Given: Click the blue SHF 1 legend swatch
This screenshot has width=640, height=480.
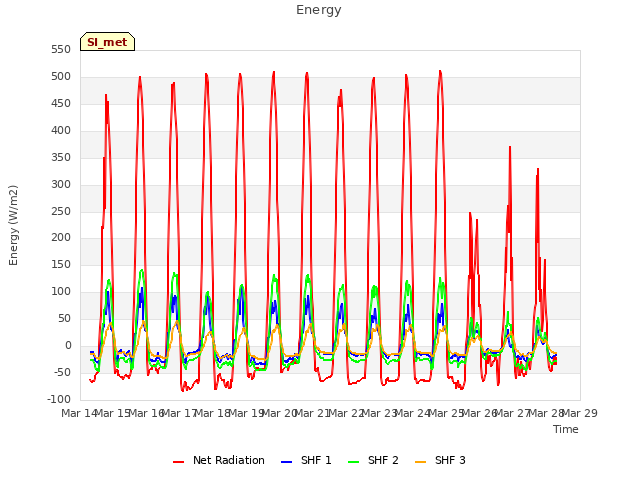Looking at the screenshot, I should pos(287,462).
